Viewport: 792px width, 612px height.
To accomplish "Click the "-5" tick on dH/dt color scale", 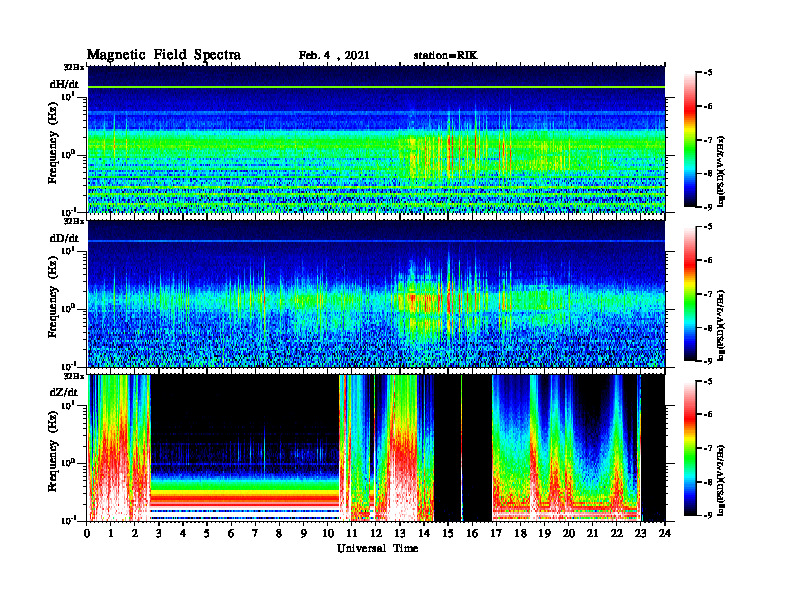I will click(708, 73).
